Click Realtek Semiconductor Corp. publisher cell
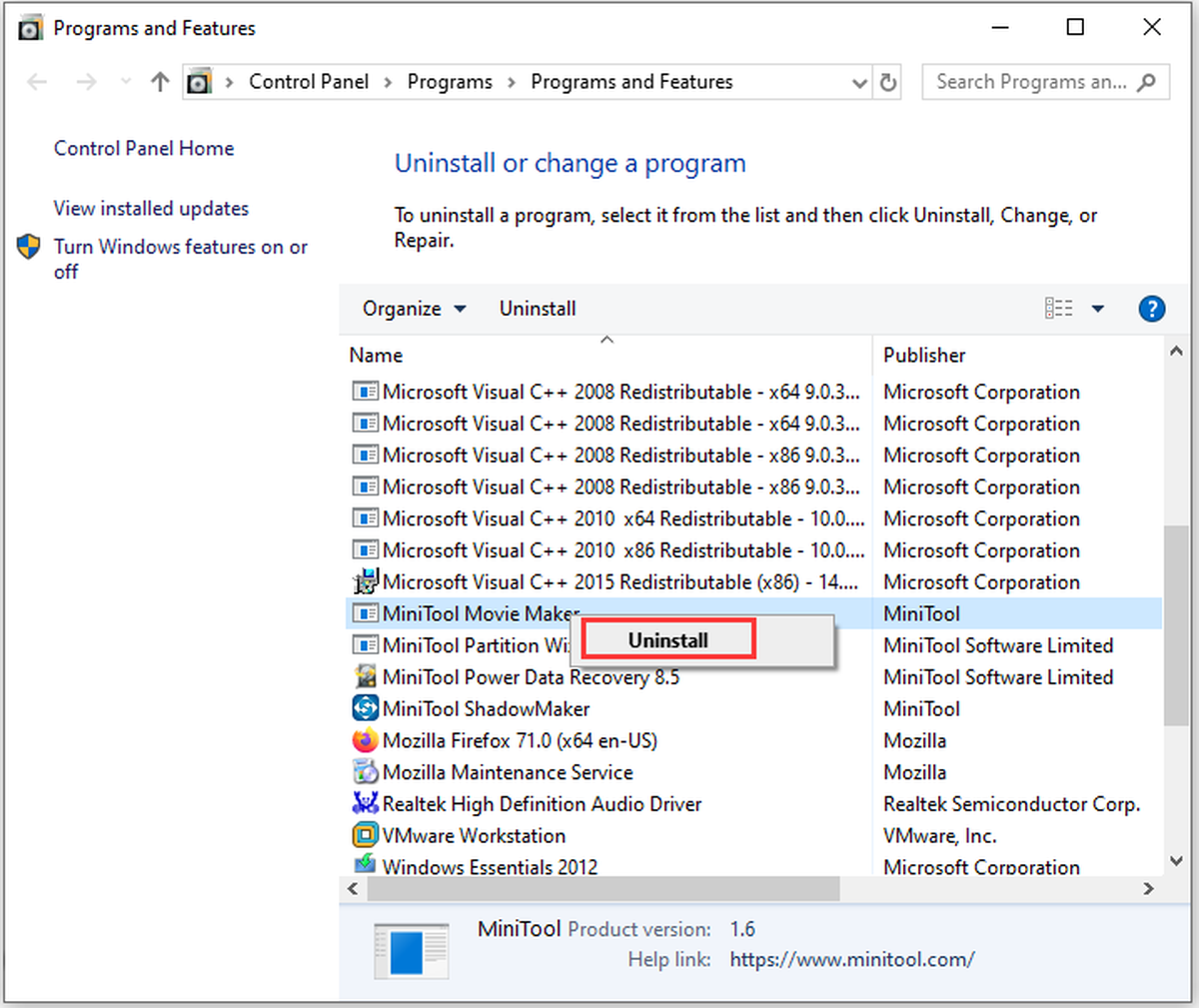This screenshot has height=1008, width=1199. click(1011, 804)
